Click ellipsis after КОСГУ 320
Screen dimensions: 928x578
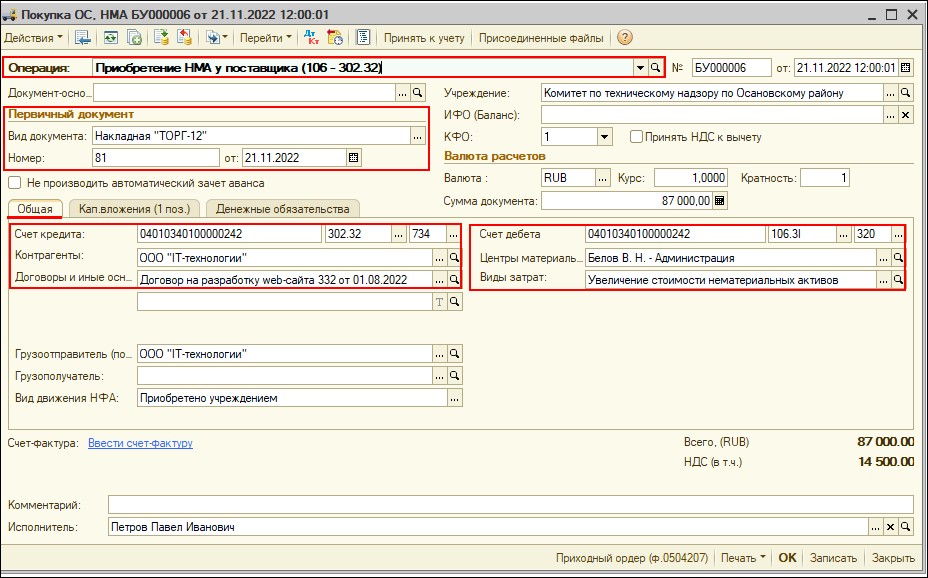[898, 234]
